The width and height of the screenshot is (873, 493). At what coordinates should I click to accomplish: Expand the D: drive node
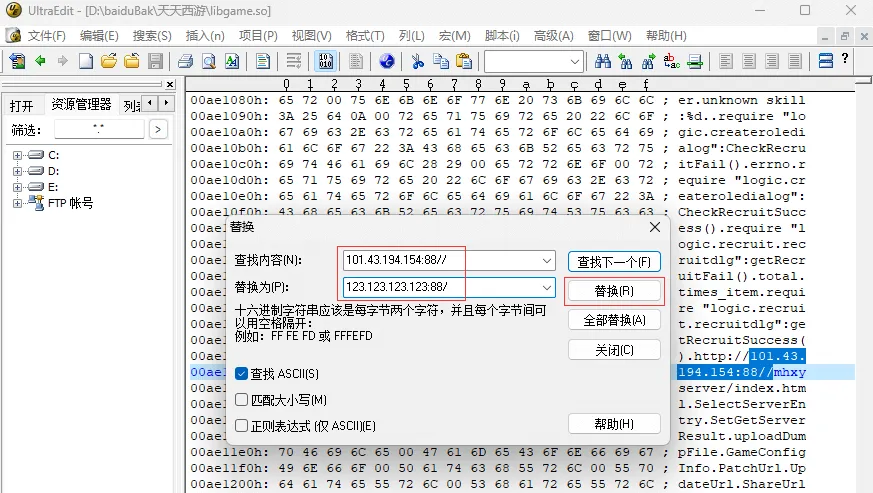pos(17,171)
